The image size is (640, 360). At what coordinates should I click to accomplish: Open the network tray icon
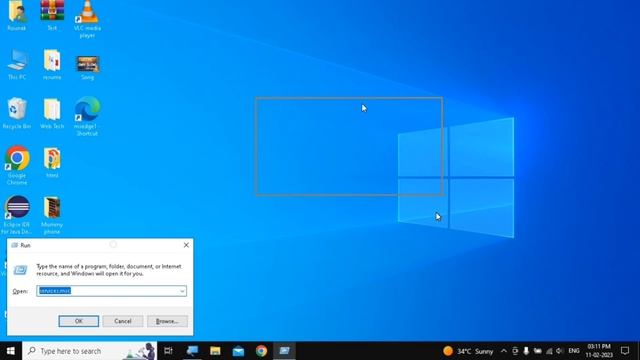click(x=549, y=351)
